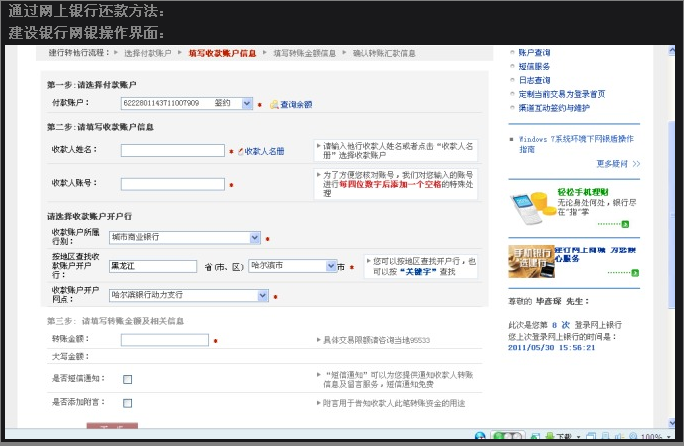Click the 收款人姓名 input field
Image resolution: width=684 pixels, height=446 pixels.
point(172,151)
